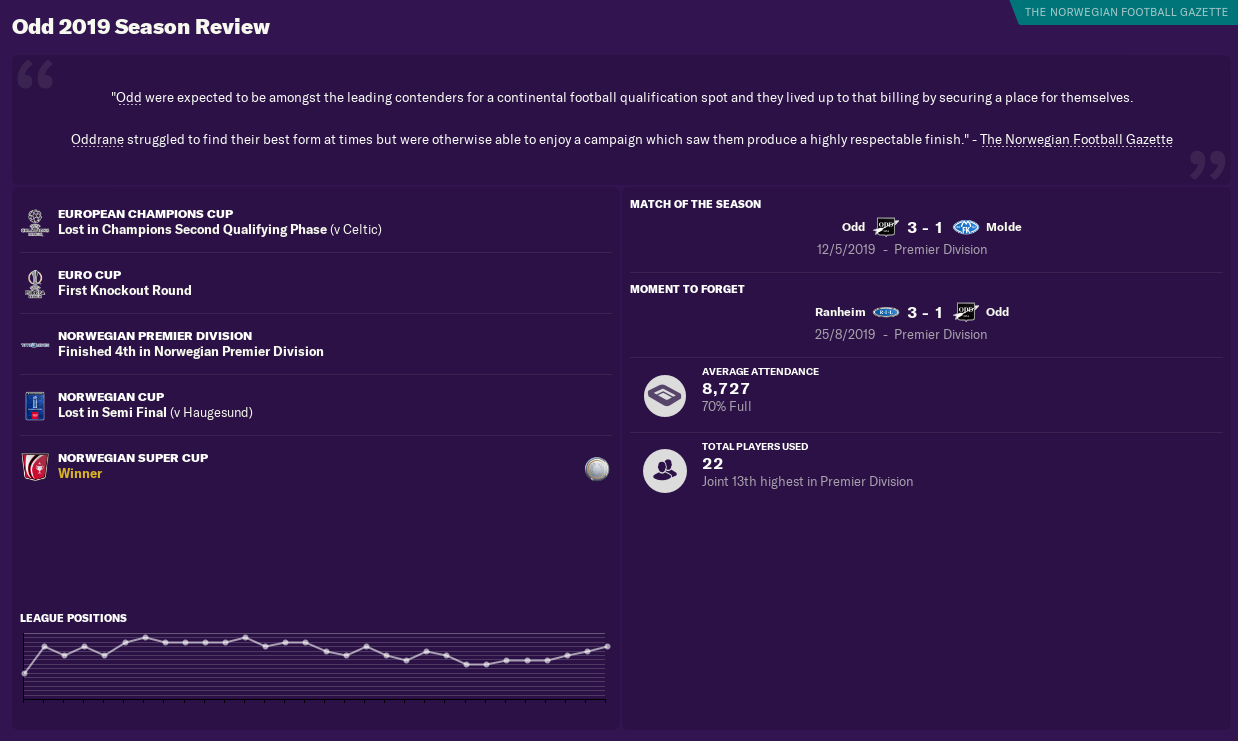Viewport: 1238px width, 741px height.
Task: Click the Odd 3 - 1 Molde score
Action: pyautogui.click(x=925, y=228)
